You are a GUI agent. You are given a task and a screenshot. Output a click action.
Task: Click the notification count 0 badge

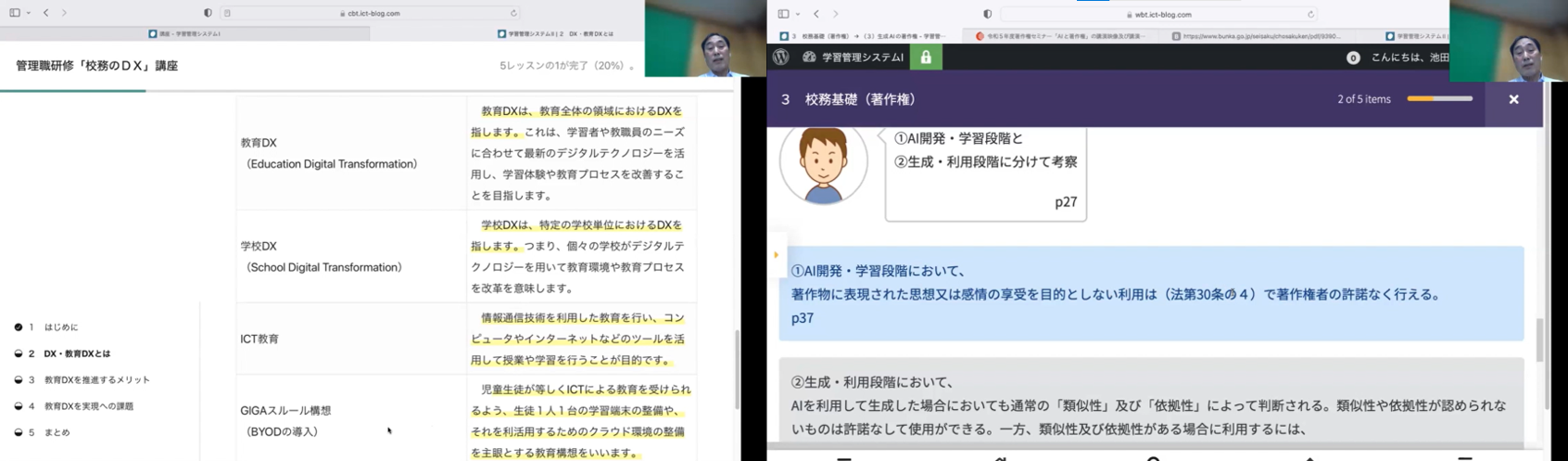tap(1352, 58)
